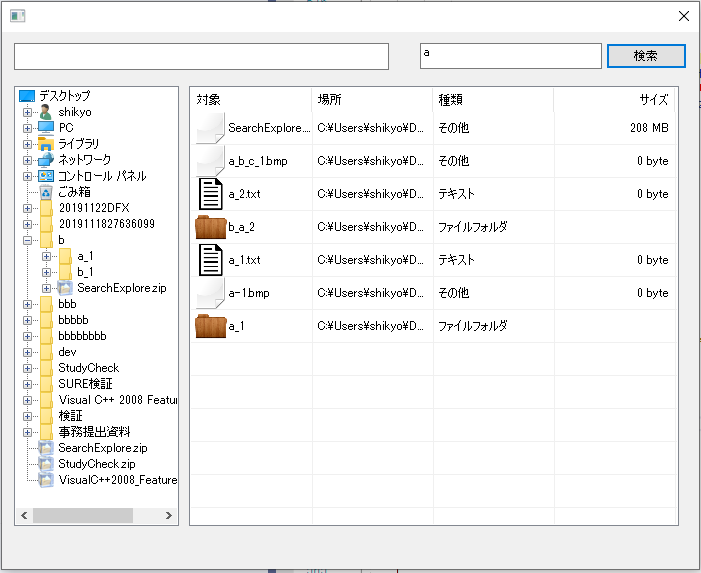
Task: Click the ネットワーク network icon
Action: [46, 160]
